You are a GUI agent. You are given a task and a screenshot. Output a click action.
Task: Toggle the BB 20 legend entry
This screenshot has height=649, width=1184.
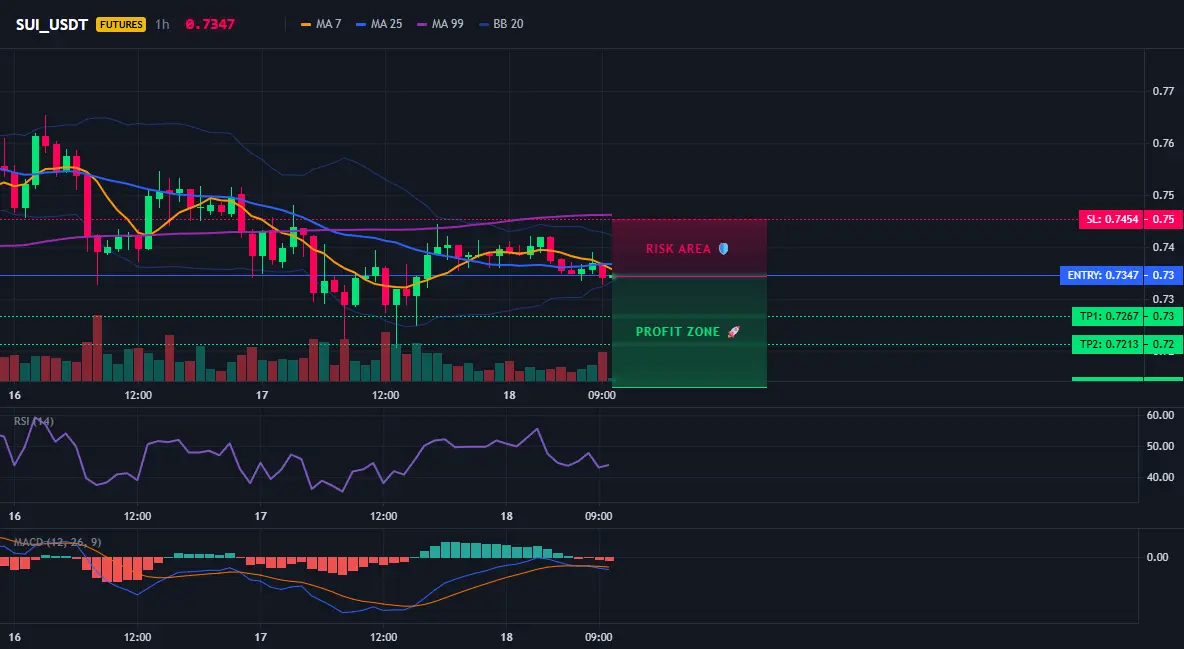[x=501, y=24]
